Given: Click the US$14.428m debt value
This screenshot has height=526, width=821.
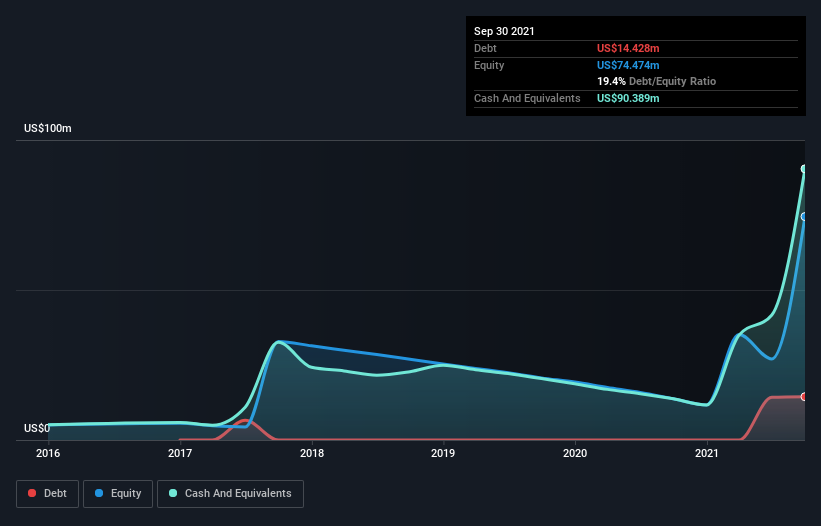Looking at the screenshot, I should [x=628, y=48].
